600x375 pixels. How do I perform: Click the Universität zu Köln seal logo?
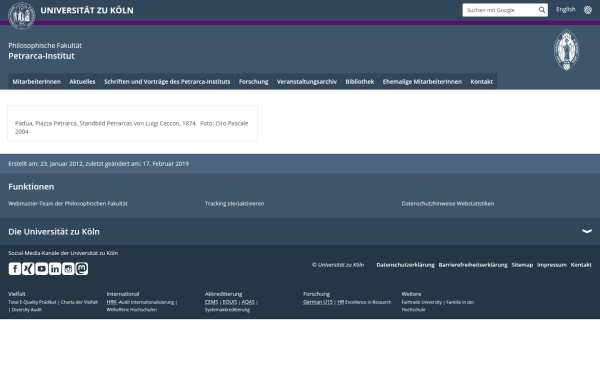pyautogui.click(x=22, y=16)
